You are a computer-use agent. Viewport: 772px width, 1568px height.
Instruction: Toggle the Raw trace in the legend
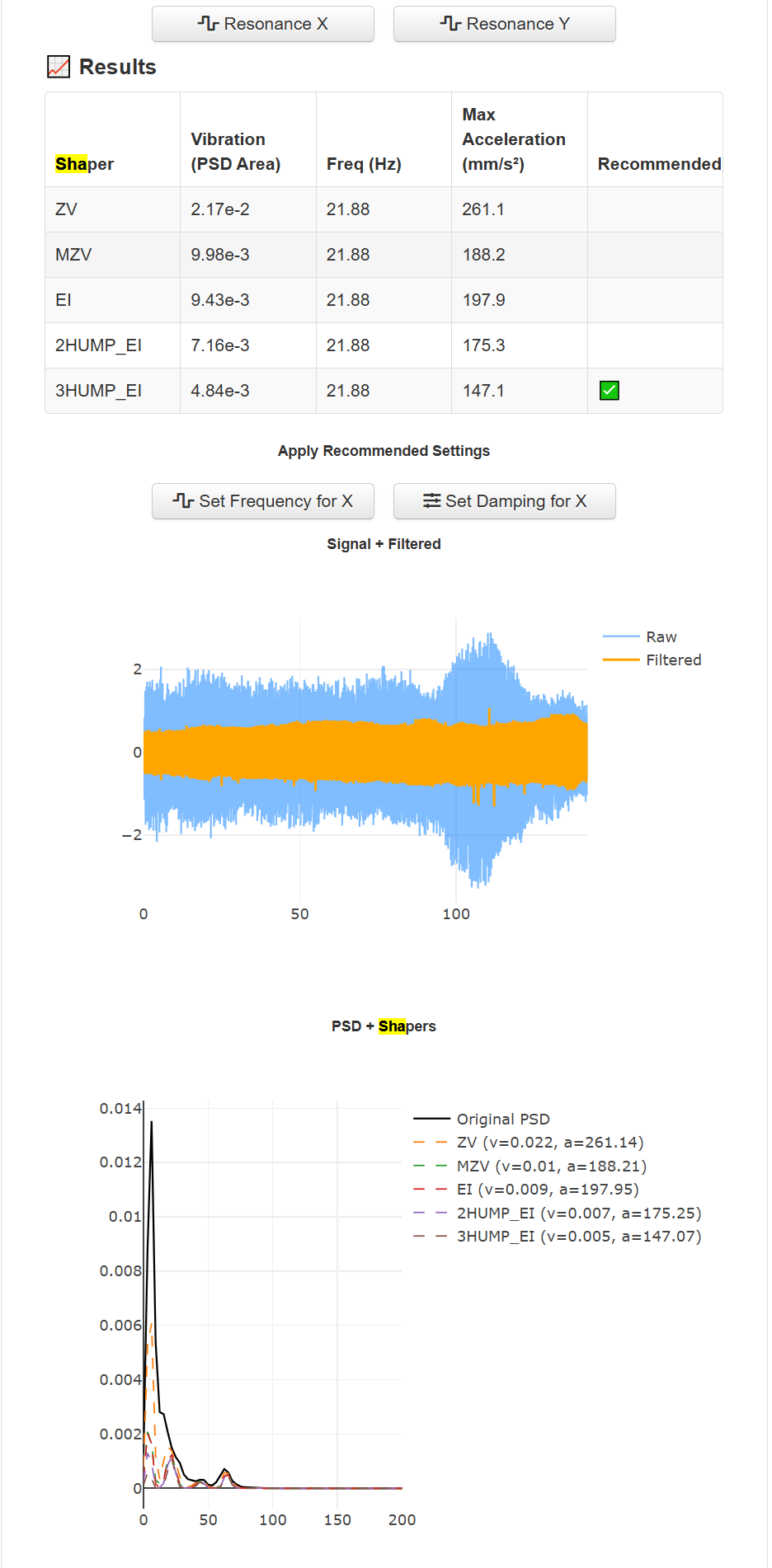pos(661,637)
